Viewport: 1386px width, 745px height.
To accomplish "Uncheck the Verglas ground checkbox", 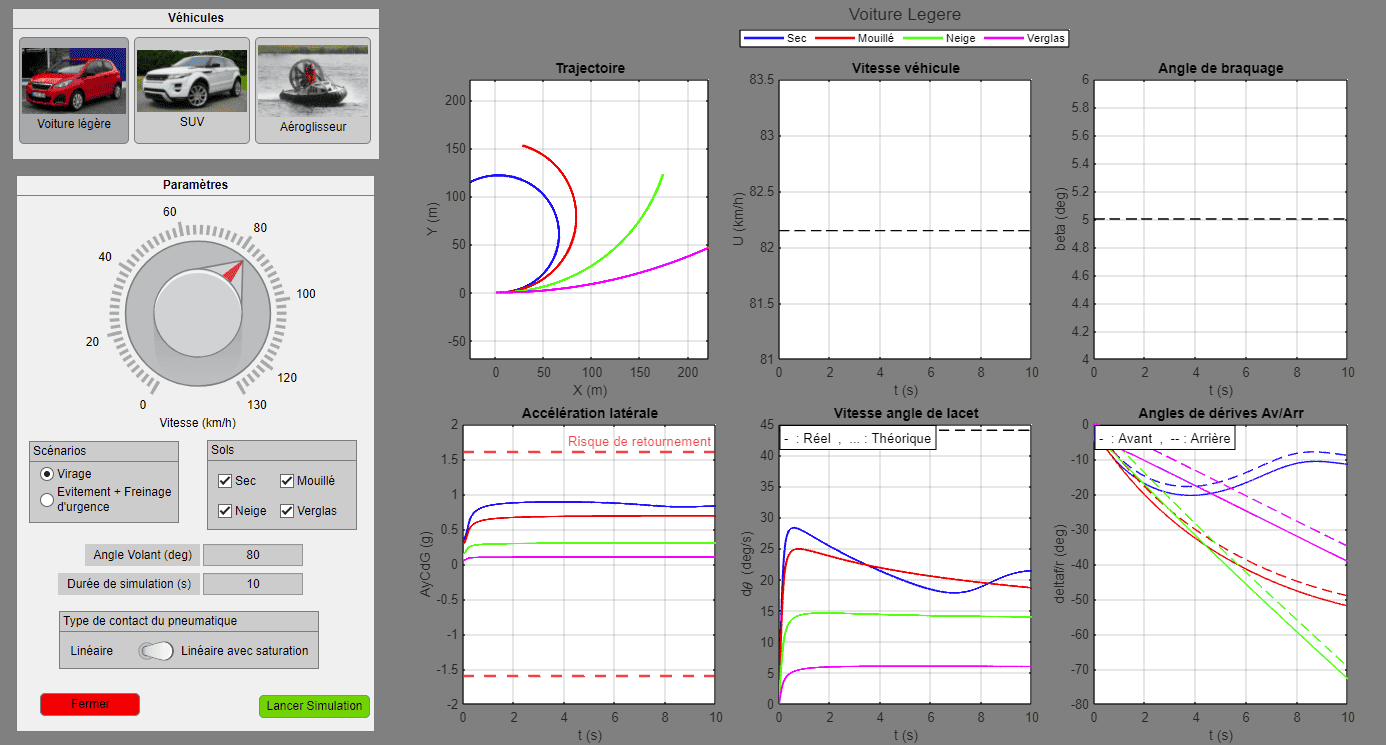I will (287, 511).
